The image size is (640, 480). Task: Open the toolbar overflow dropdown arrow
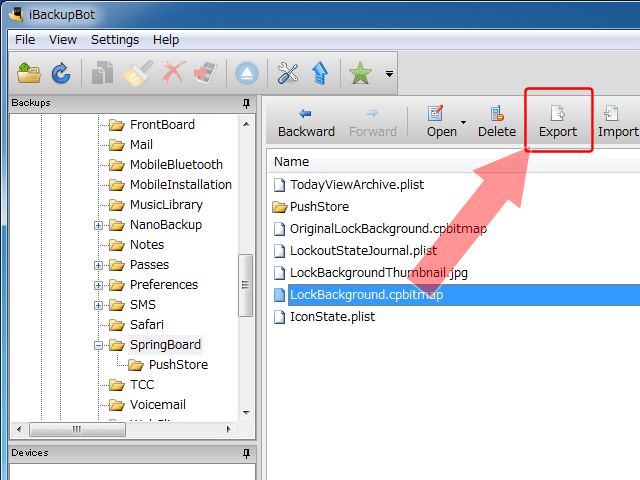click(389, 74)
